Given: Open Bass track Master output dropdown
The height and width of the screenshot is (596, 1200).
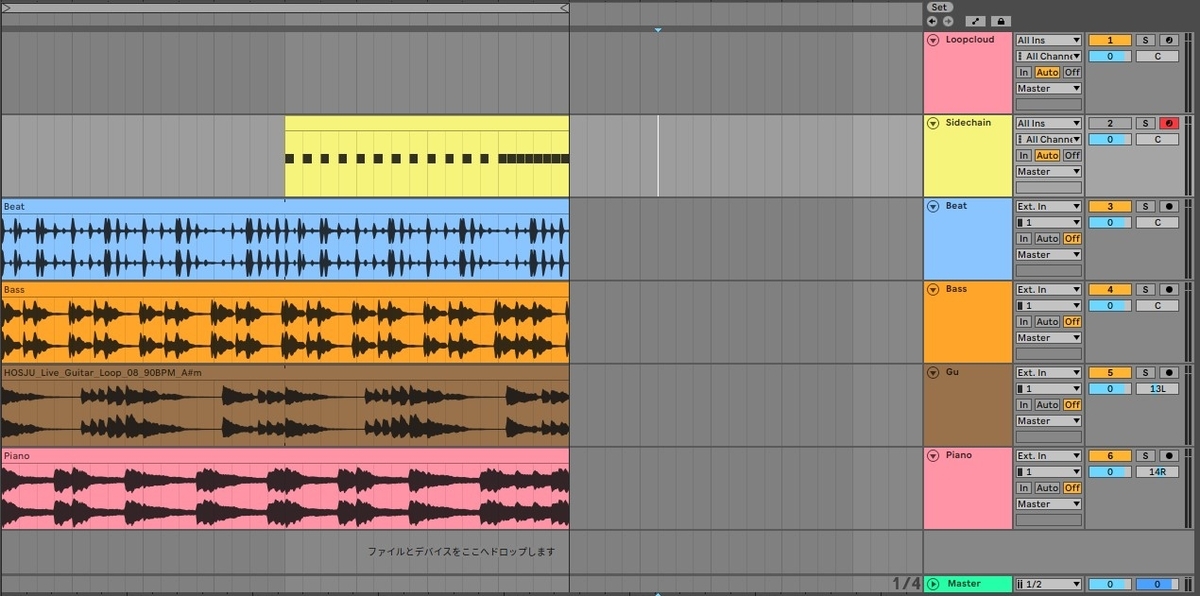Looking at the screenshot, I should coord(1049,338).
